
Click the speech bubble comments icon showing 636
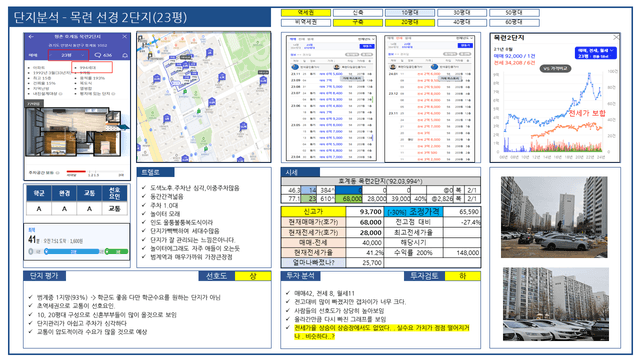[x=98, y=55]
